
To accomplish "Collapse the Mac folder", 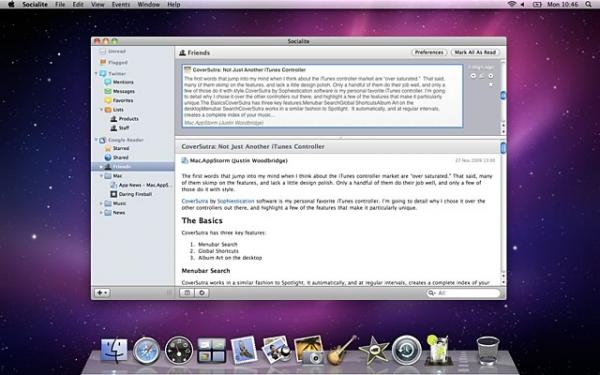I will pyautogui.click(x=101, y=176).
